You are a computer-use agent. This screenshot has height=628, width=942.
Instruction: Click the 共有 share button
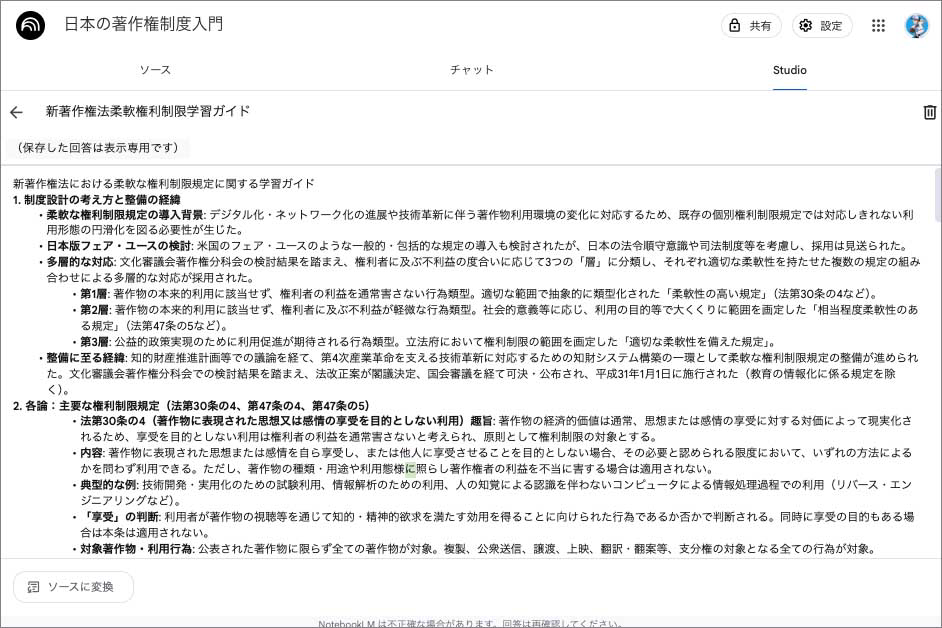(750, 26)
